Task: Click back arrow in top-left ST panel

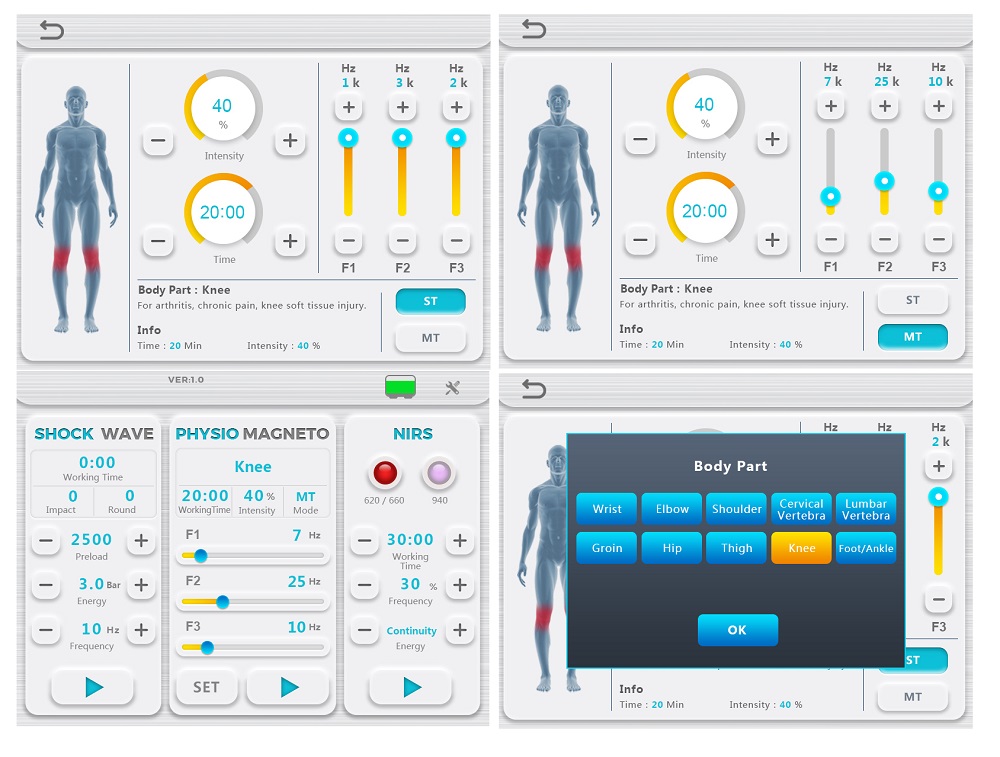Action: tap(52, 30)
